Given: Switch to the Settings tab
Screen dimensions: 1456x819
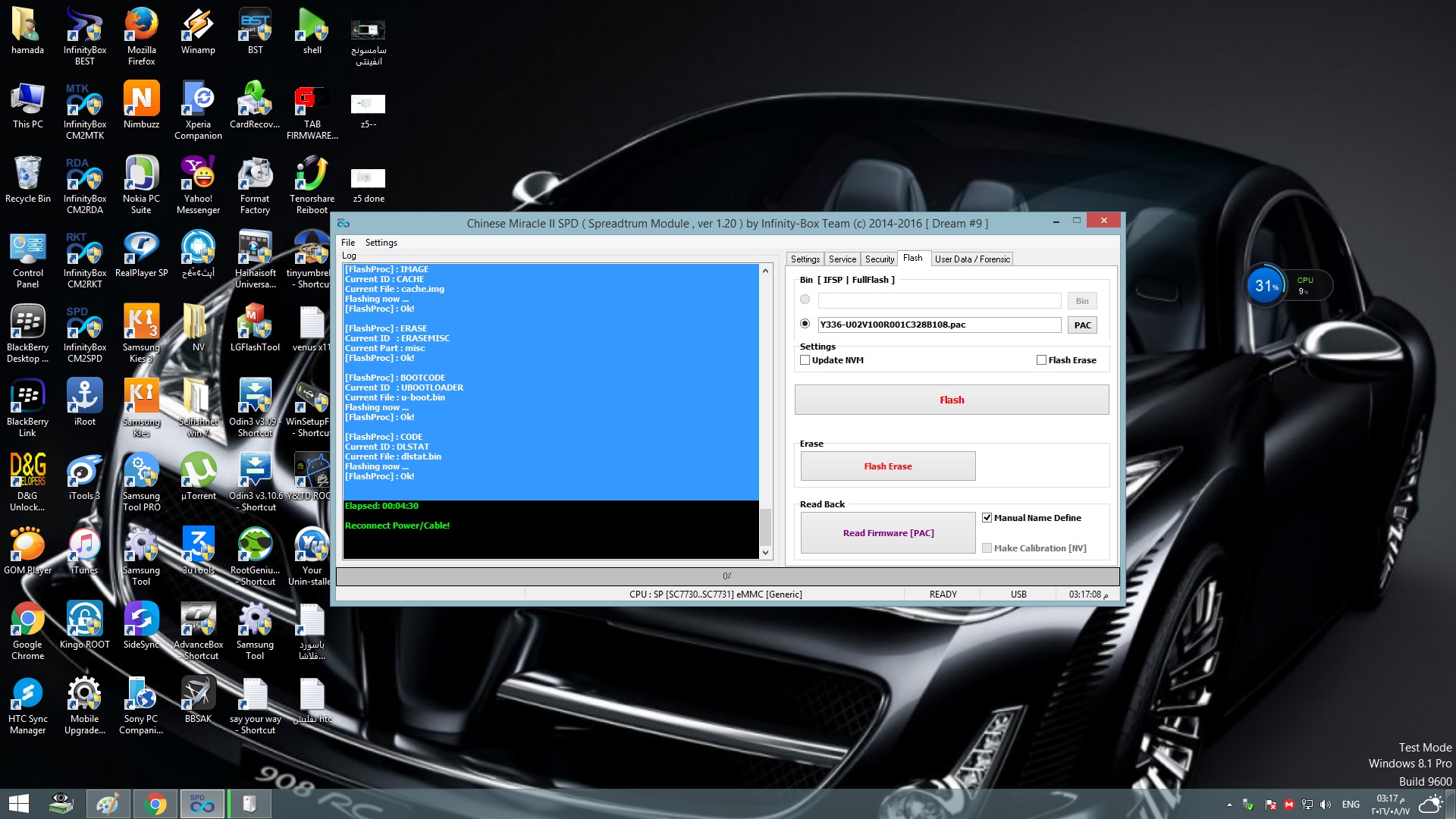Looking at the screenshot, I should (x=805, y=259).
